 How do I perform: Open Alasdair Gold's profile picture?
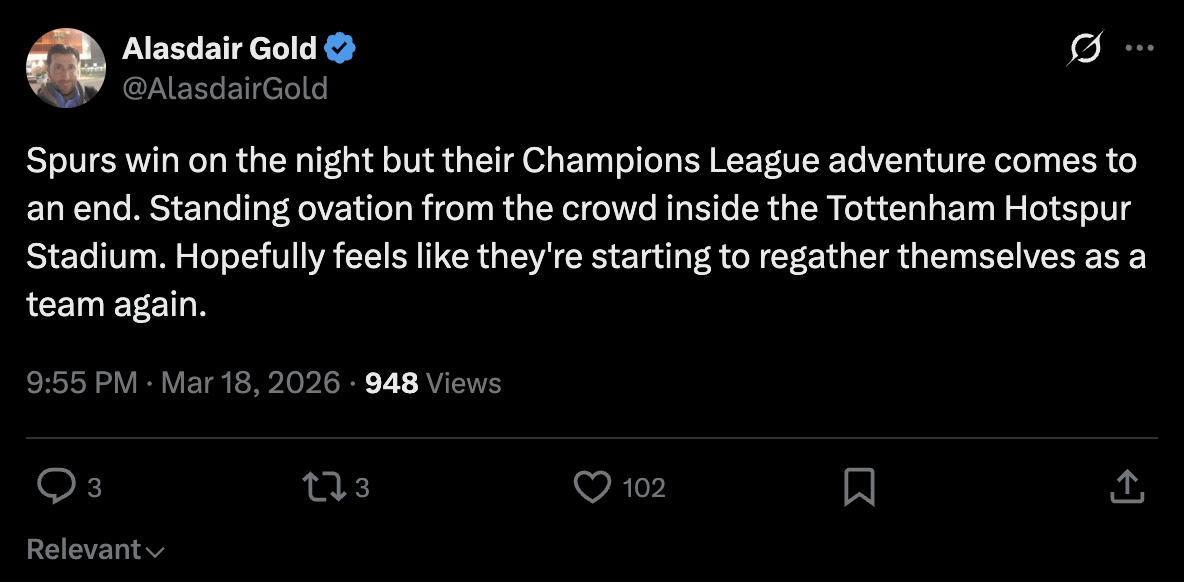(66, 68)
